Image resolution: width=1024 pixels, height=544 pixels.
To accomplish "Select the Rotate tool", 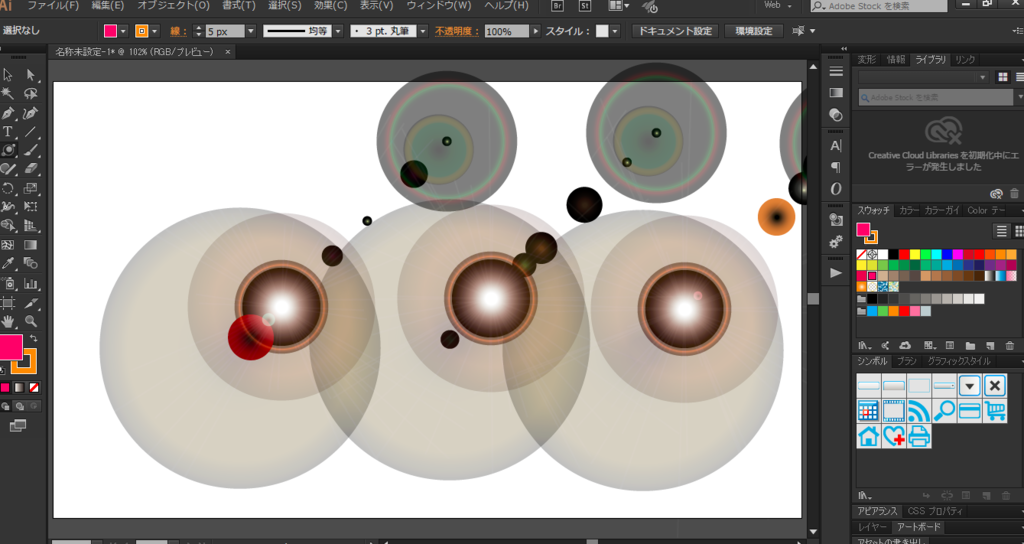I will pos(8,188).
